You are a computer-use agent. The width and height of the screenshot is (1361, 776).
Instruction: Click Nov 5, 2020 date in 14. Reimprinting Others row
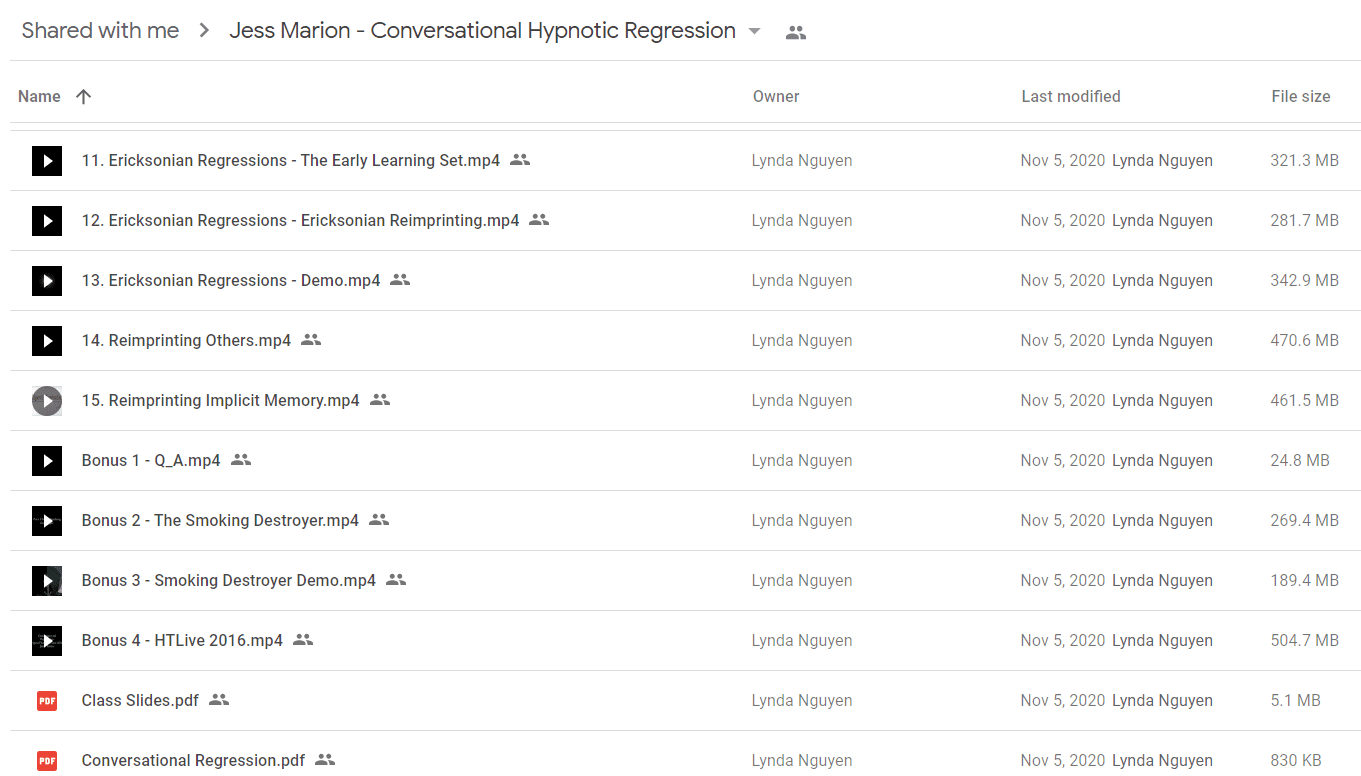[x=1063, y=340]
